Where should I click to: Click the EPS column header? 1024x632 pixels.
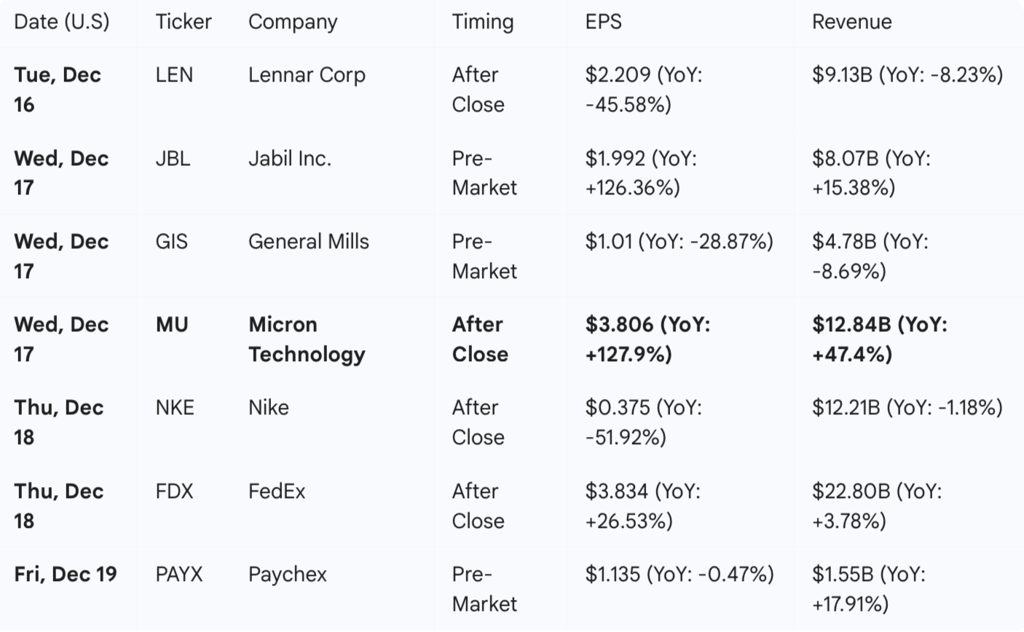[x=603, y=22]
